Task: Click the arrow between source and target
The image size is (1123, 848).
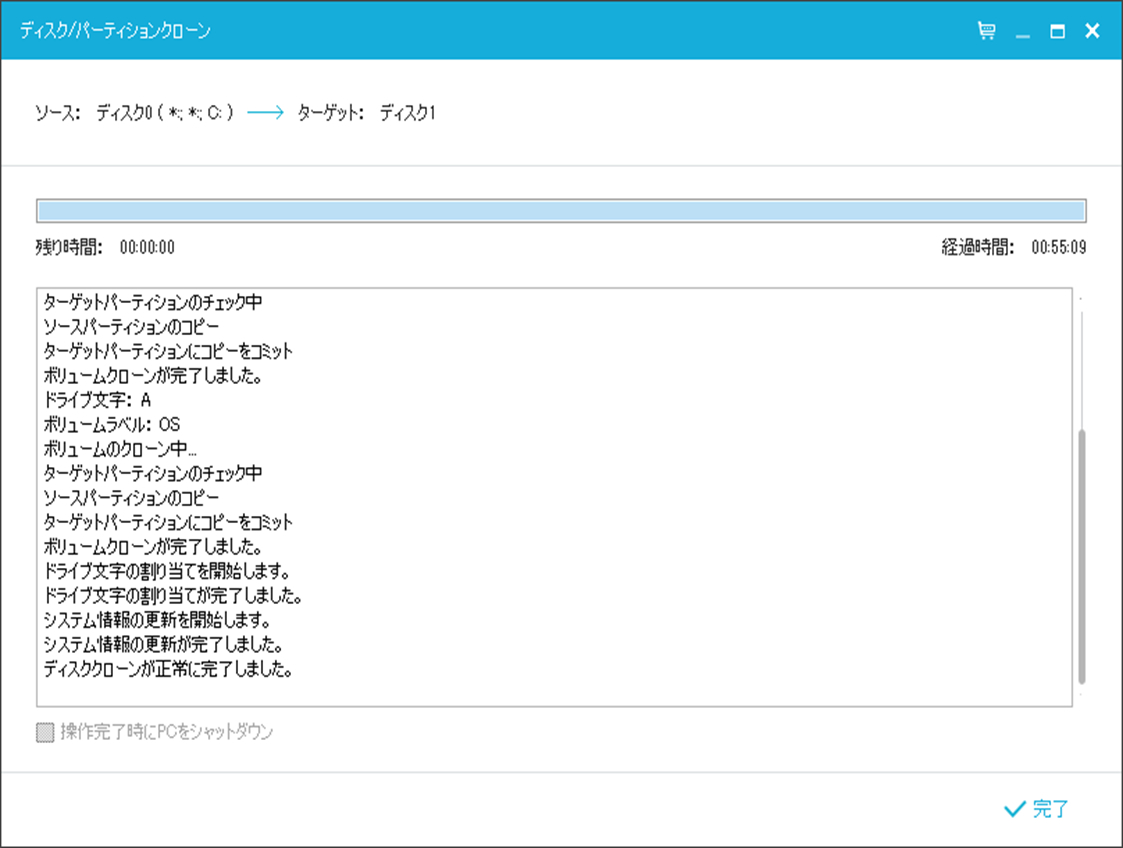Action: click(265, 112)
